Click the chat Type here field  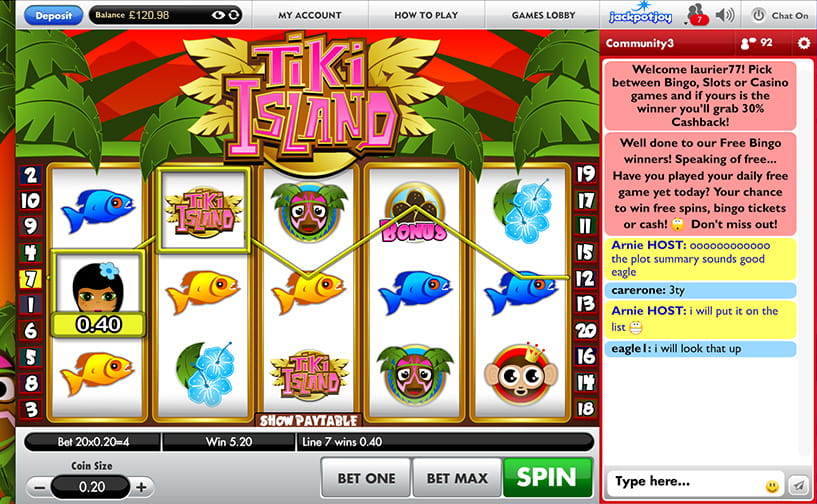pyautogui.click(x=686, y=483)
